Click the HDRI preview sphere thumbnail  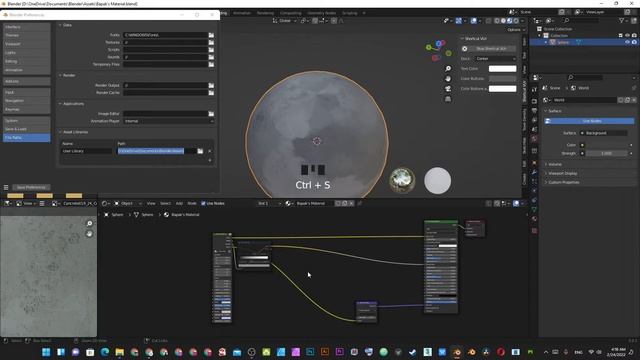click(402, 180)
